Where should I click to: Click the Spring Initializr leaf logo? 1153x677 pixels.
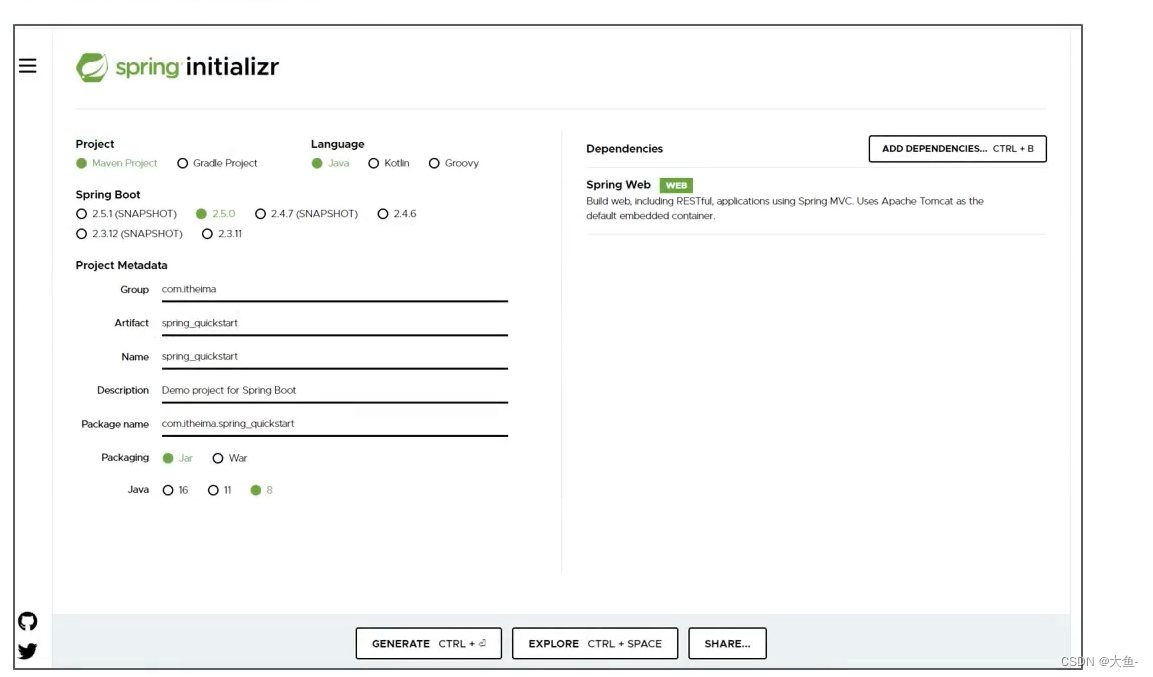click(92, 68)
